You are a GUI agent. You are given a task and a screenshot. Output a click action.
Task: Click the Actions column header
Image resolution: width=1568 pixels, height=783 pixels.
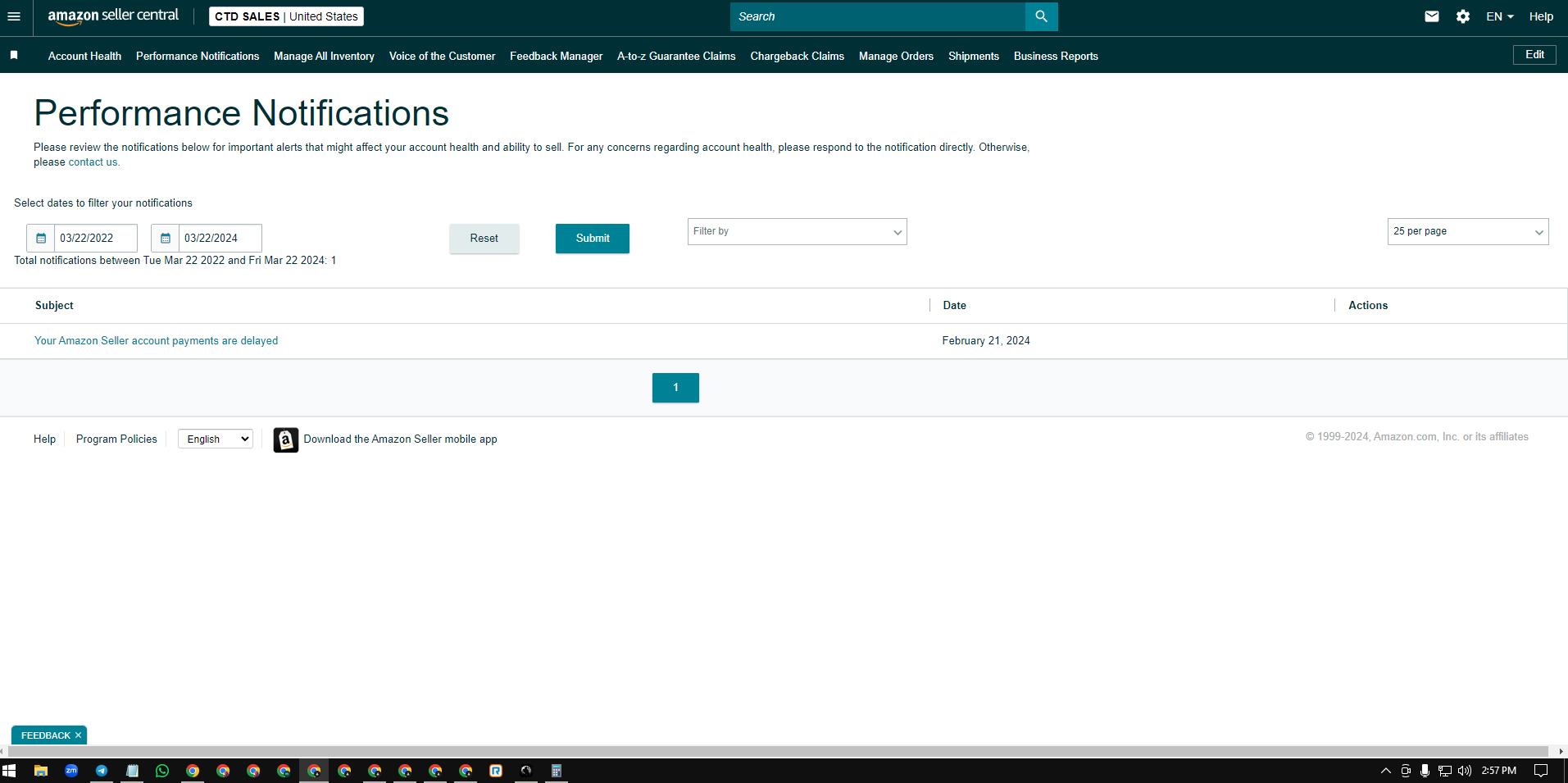[1368, 306]
